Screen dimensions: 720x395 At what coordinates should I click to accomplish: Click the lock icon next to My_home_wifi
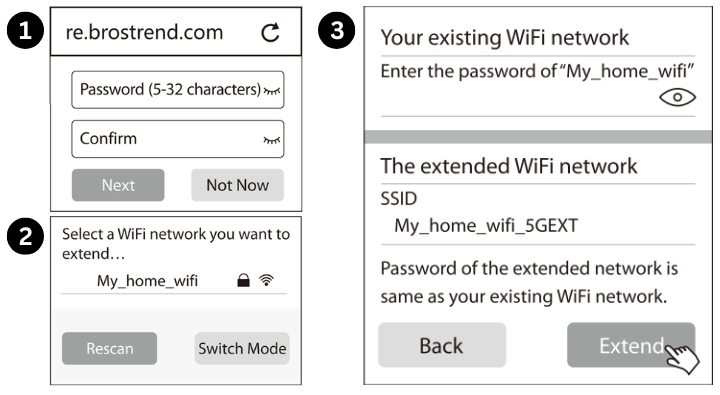243,280
